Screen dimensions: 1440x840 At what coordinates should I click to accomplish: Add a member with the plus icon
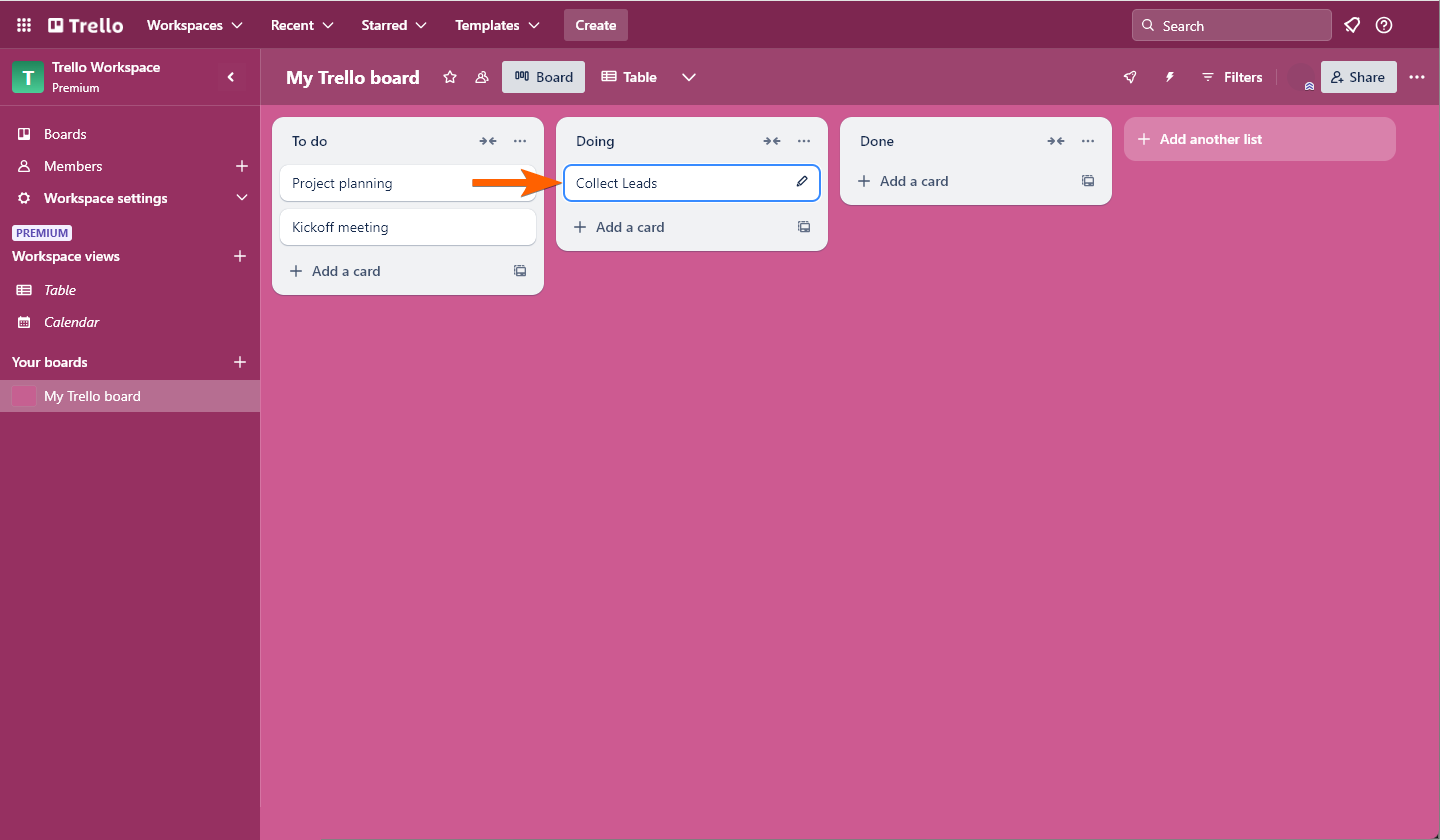pyautogui.click(x=241, y=166)
